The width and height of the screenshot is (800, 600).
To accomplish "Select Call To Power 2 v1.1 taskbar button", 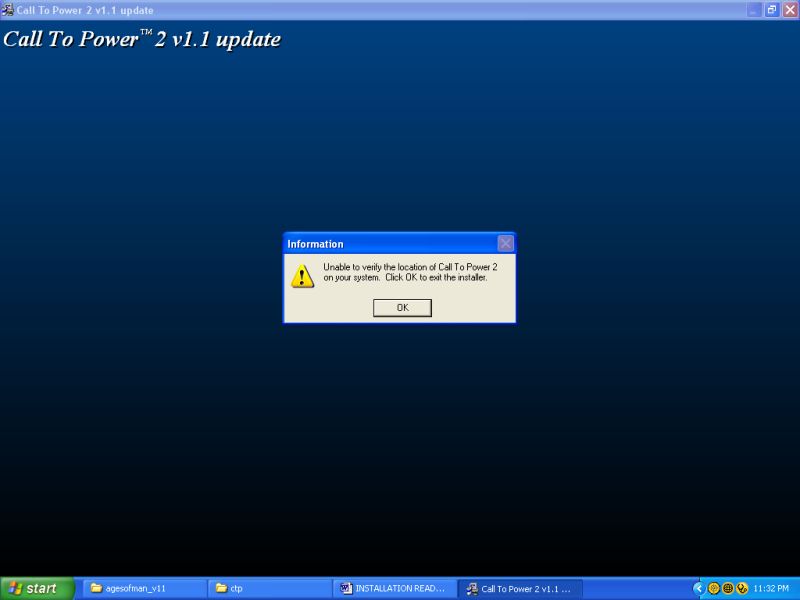I will [519, 589].
